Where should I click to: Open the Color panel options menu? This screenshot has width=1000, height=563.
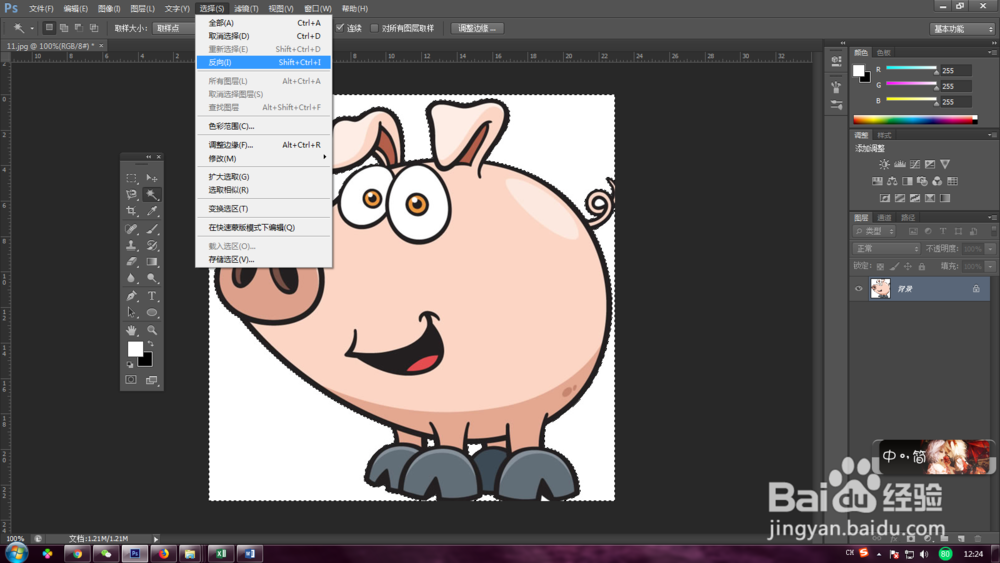coord(990,52)
